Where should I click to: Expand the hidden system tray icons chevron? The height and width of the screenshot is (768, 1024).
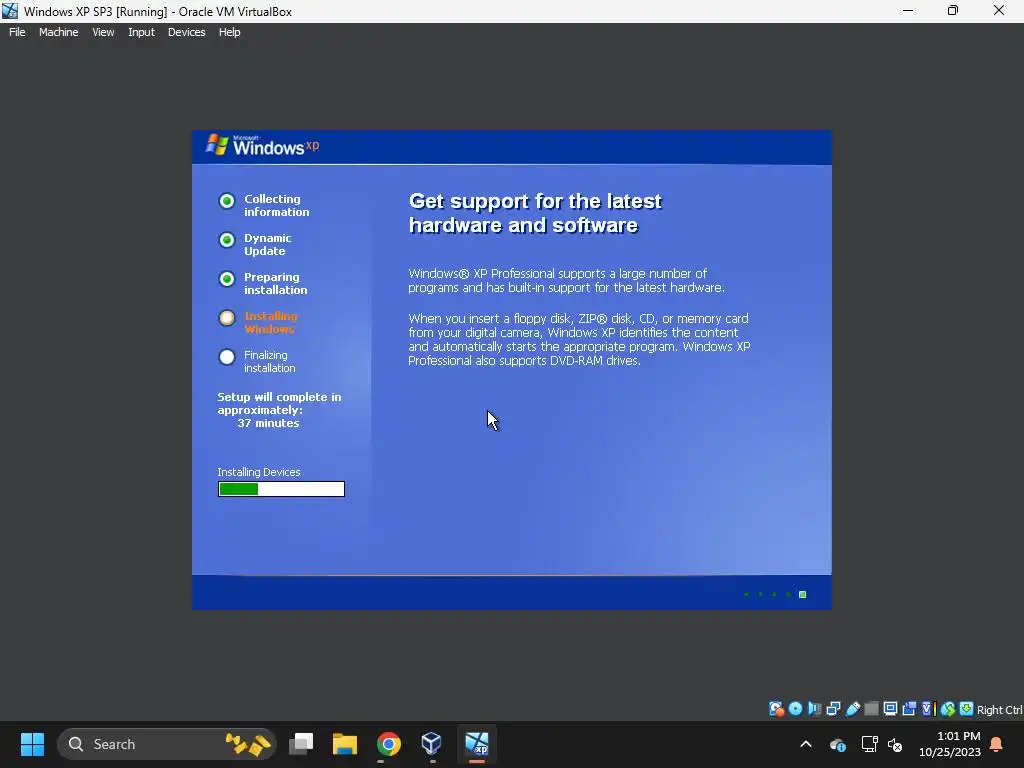tap(806, 744)
